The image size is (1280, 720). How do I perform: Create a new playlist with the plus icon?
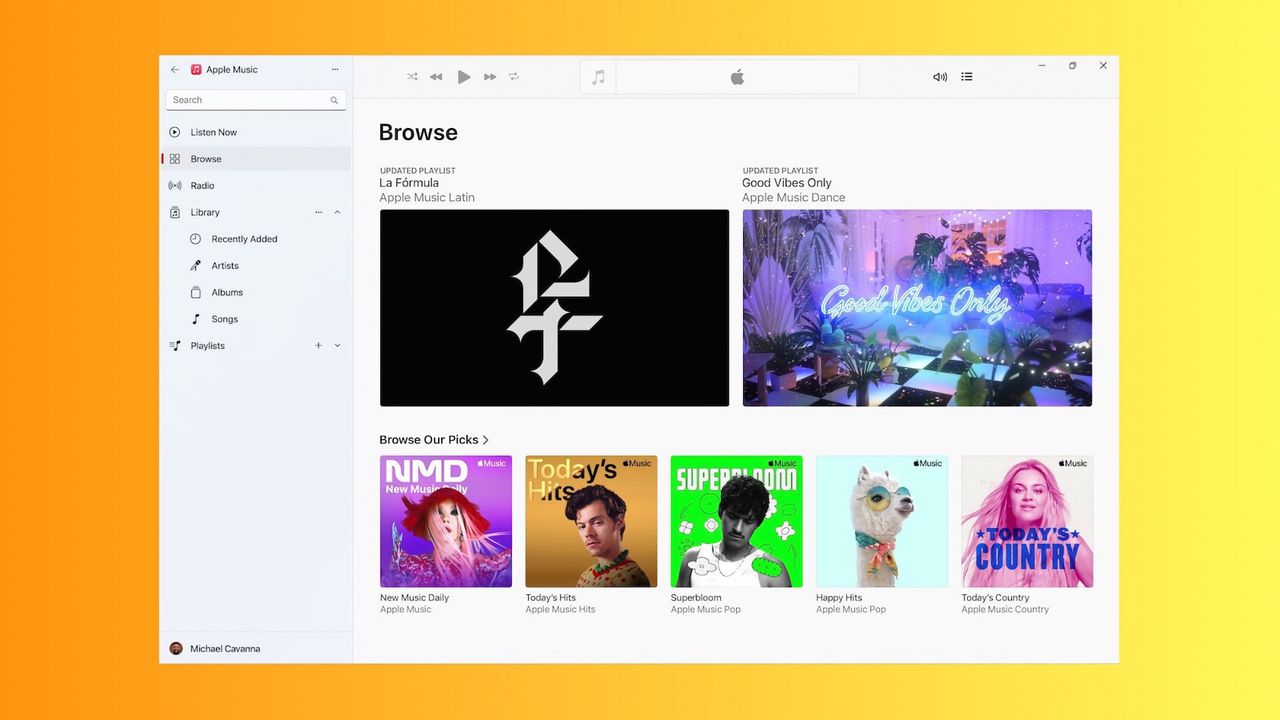pos(318,345)
